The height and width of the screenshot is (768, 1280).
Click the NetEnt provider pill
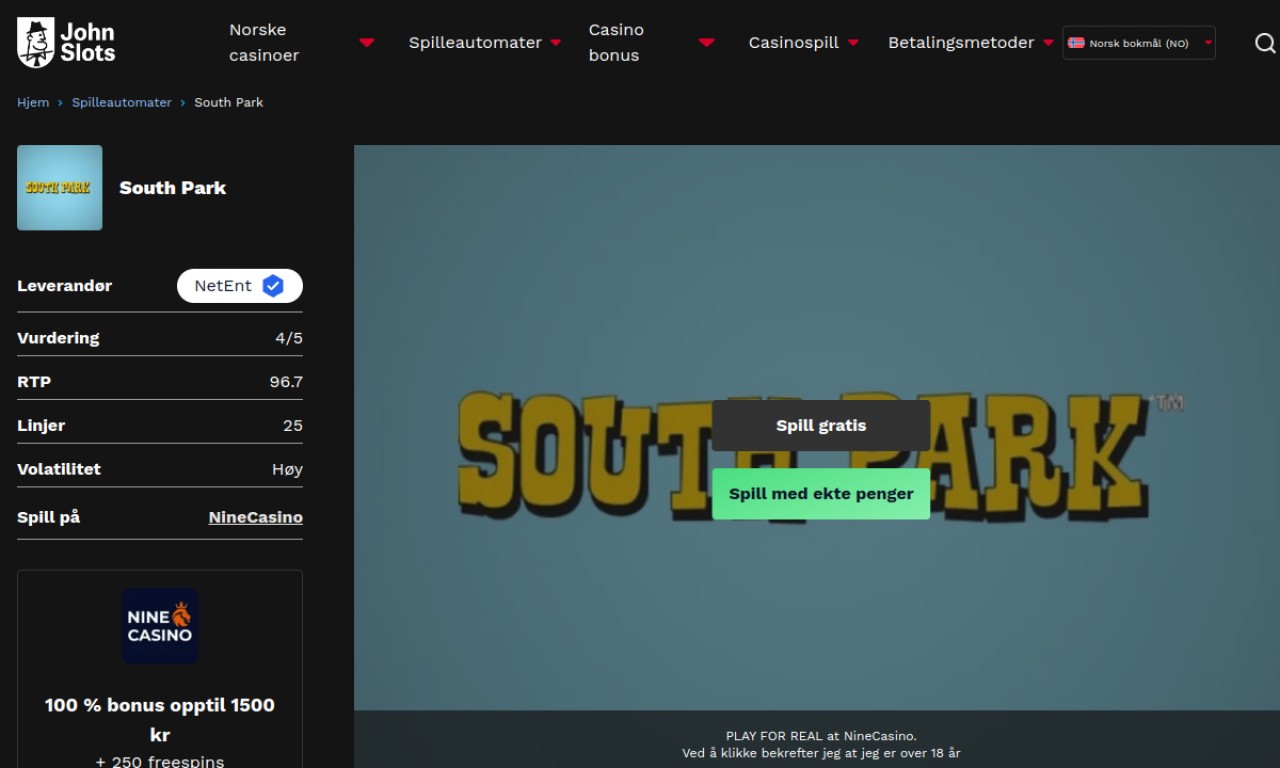pos(240,286)
